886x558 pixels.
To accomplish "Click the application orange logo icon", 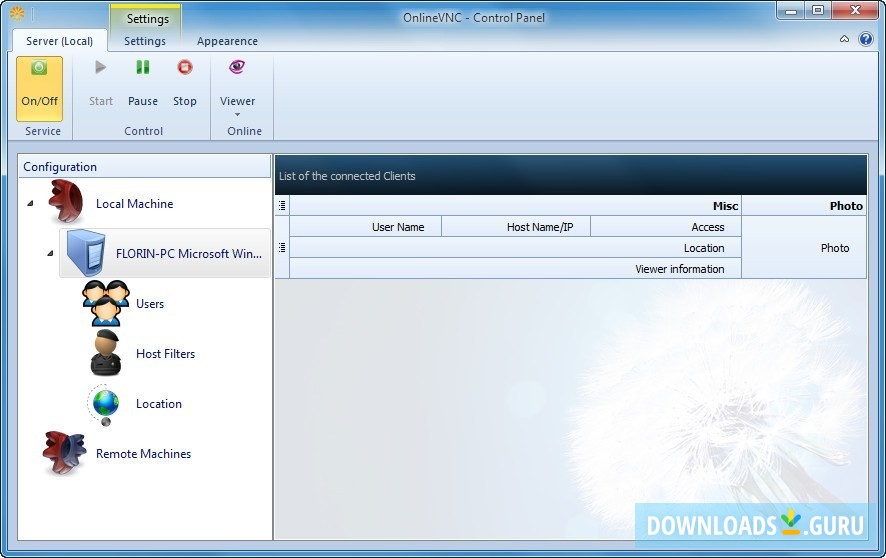I will tap(17, 12).
